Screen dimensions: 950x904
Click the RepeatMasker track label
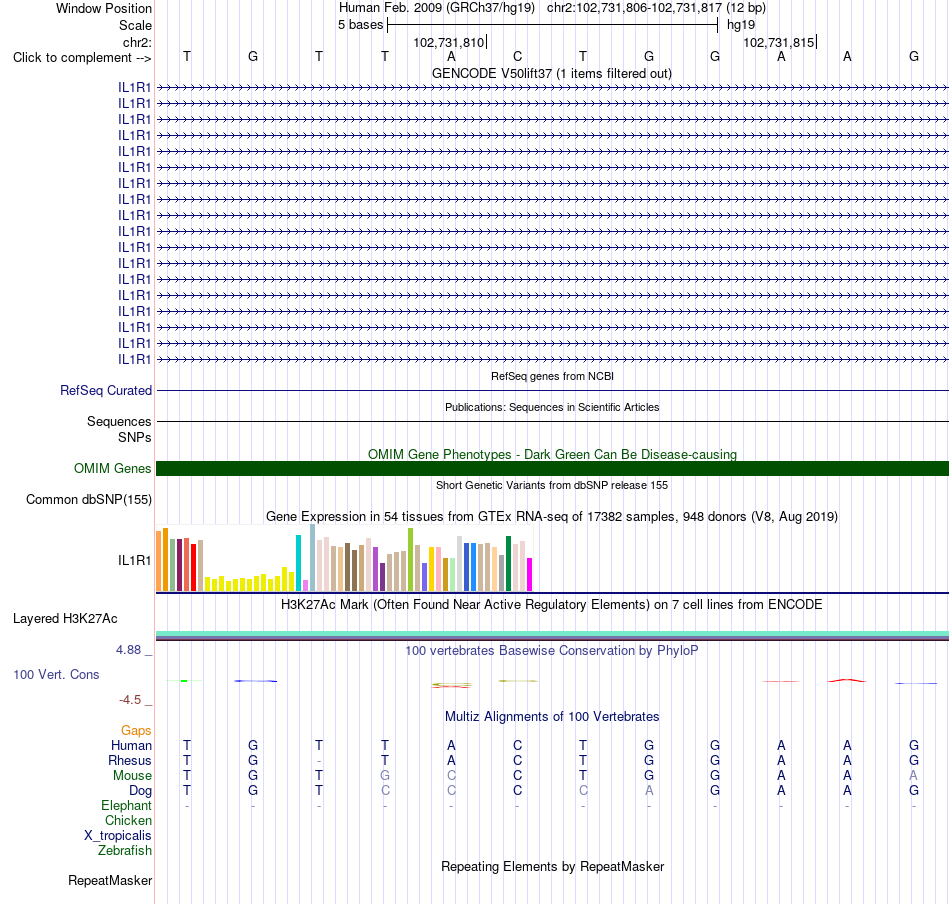tap(110, 880)
